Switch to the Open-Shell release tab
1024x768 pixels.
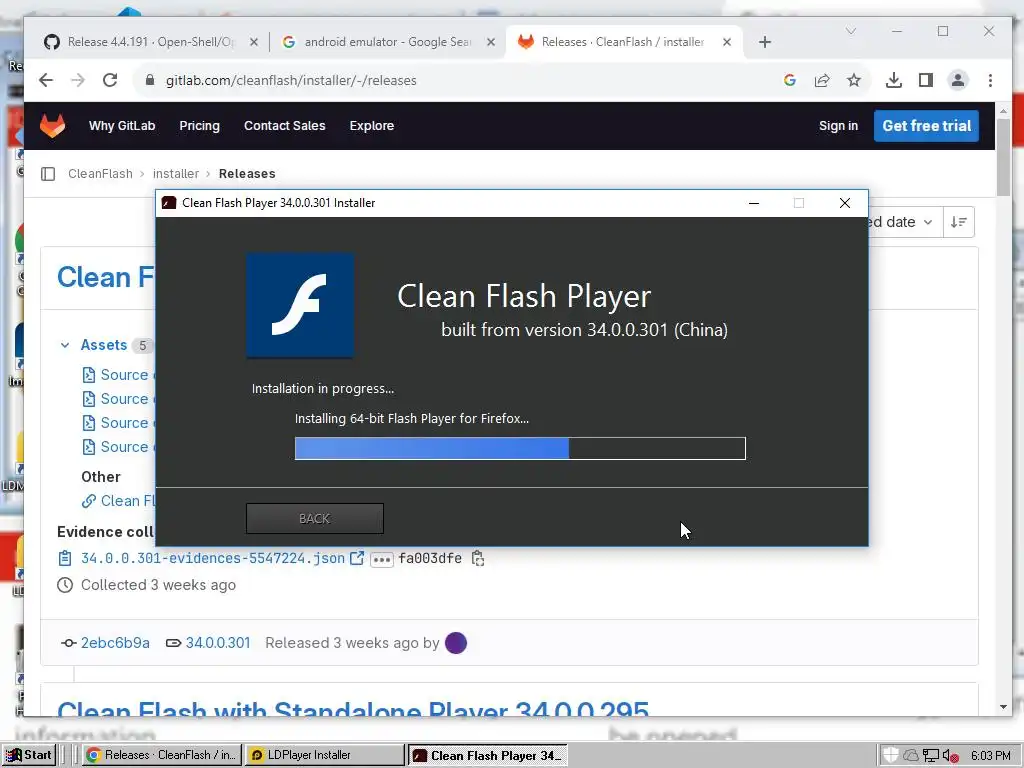click(150, 42)
